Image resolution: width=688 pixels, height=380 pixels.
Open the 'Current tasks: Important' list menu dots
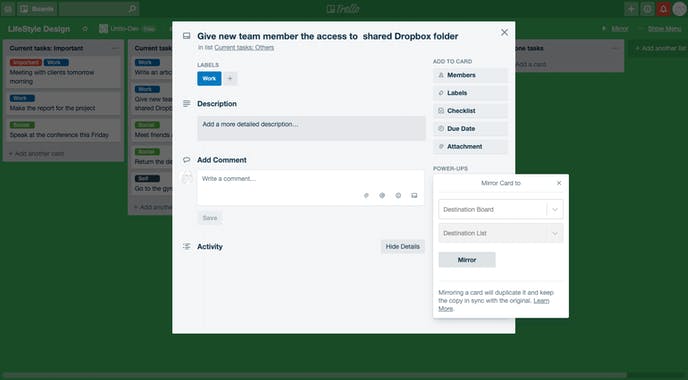(x=115, y=48)
